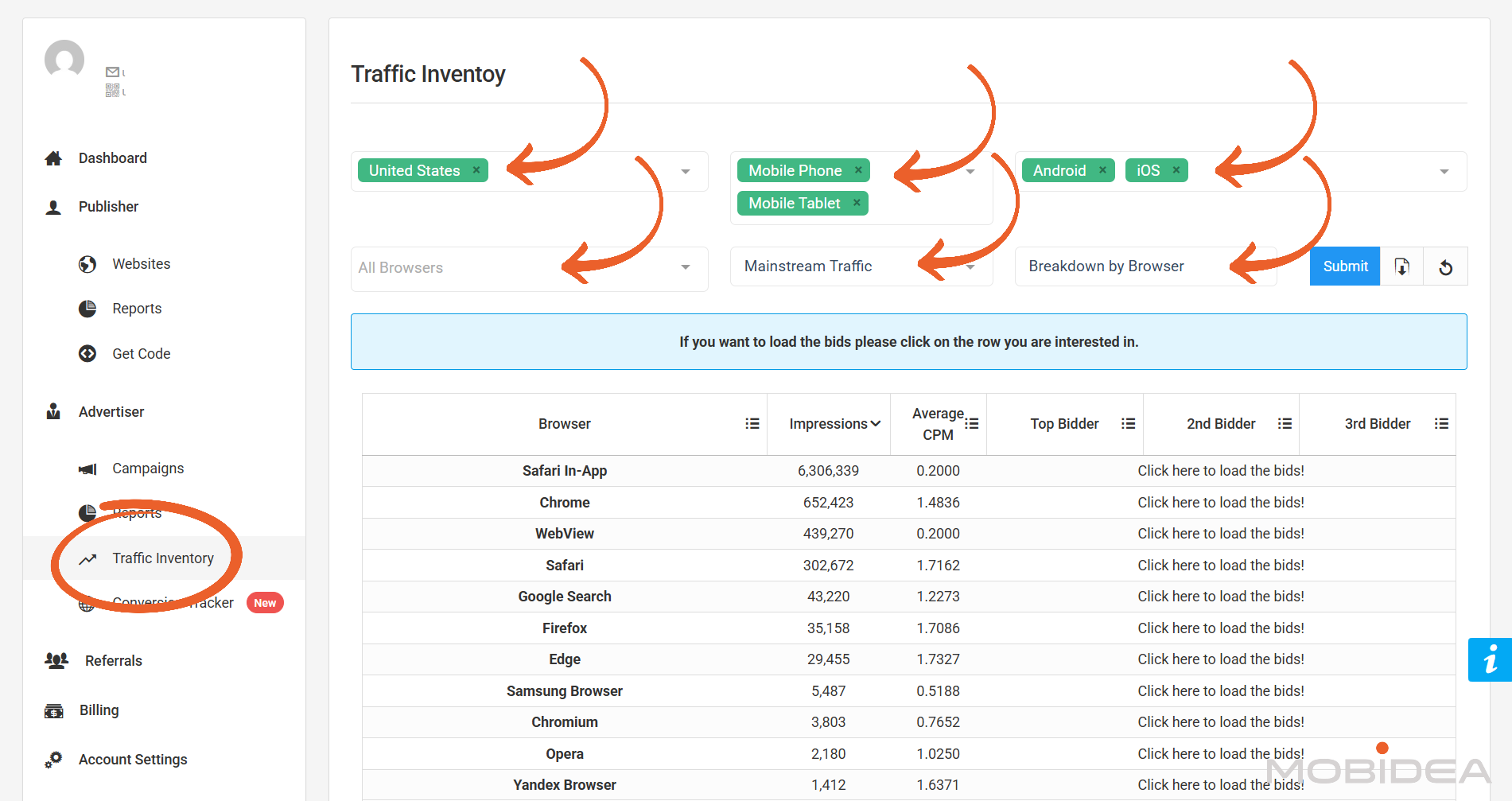The image size is (1512, 801).
Task: Click the reset filters refresh icon
Action: tap(1445, 266)
